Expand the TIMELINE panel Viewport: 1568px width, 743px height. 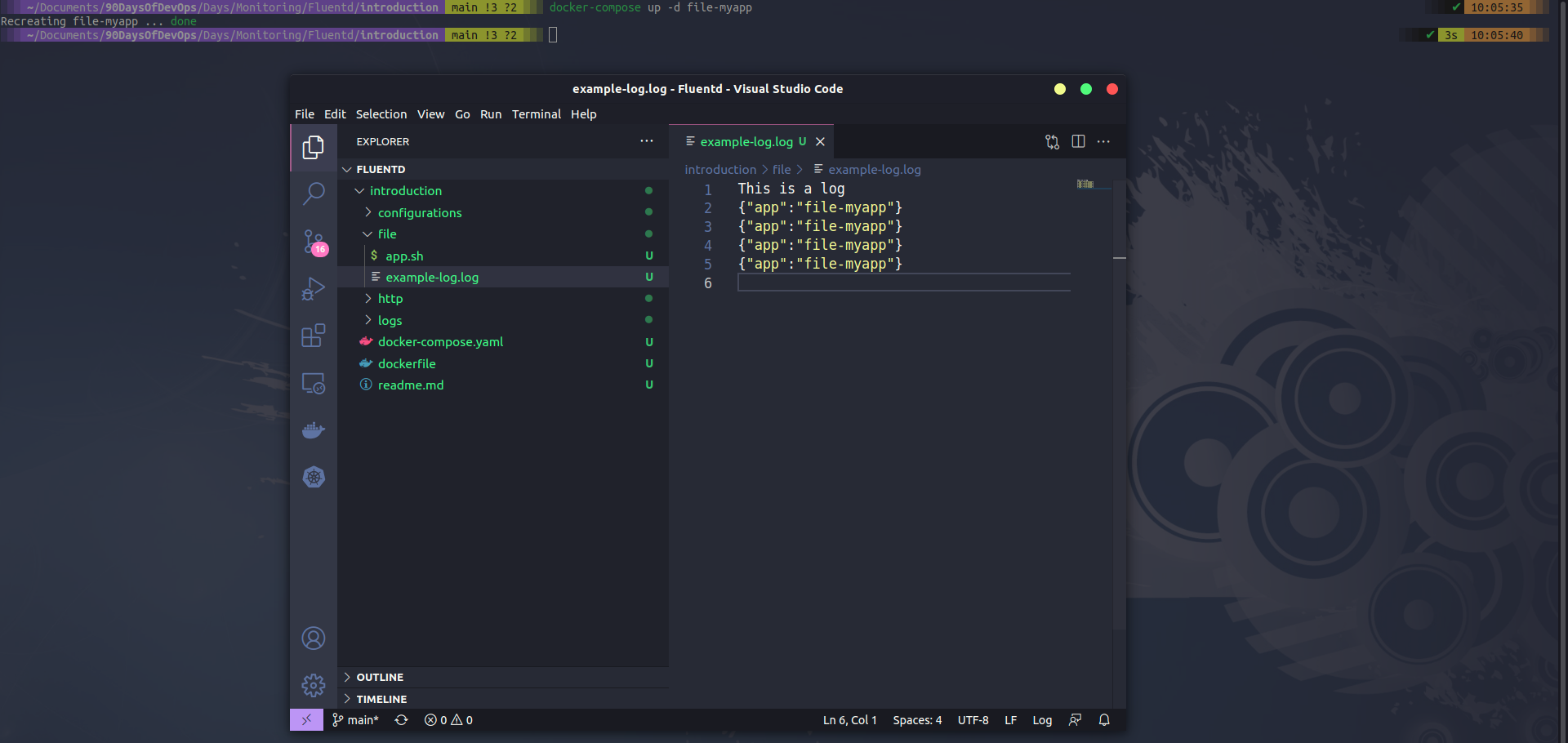click(x=503, y=699)
